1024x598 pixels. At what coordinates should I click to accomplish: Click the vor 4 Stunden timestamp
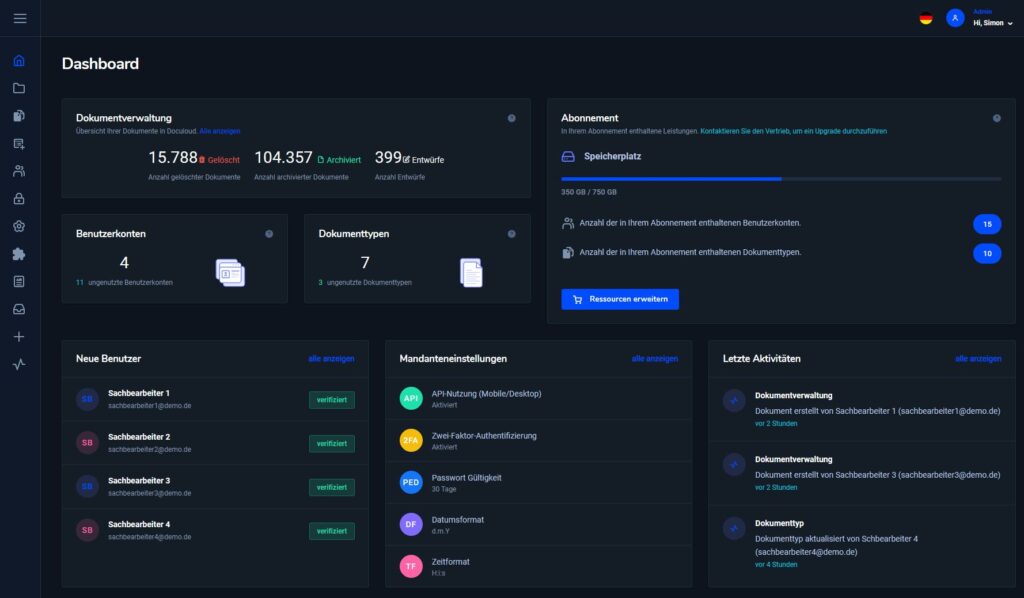776,565
